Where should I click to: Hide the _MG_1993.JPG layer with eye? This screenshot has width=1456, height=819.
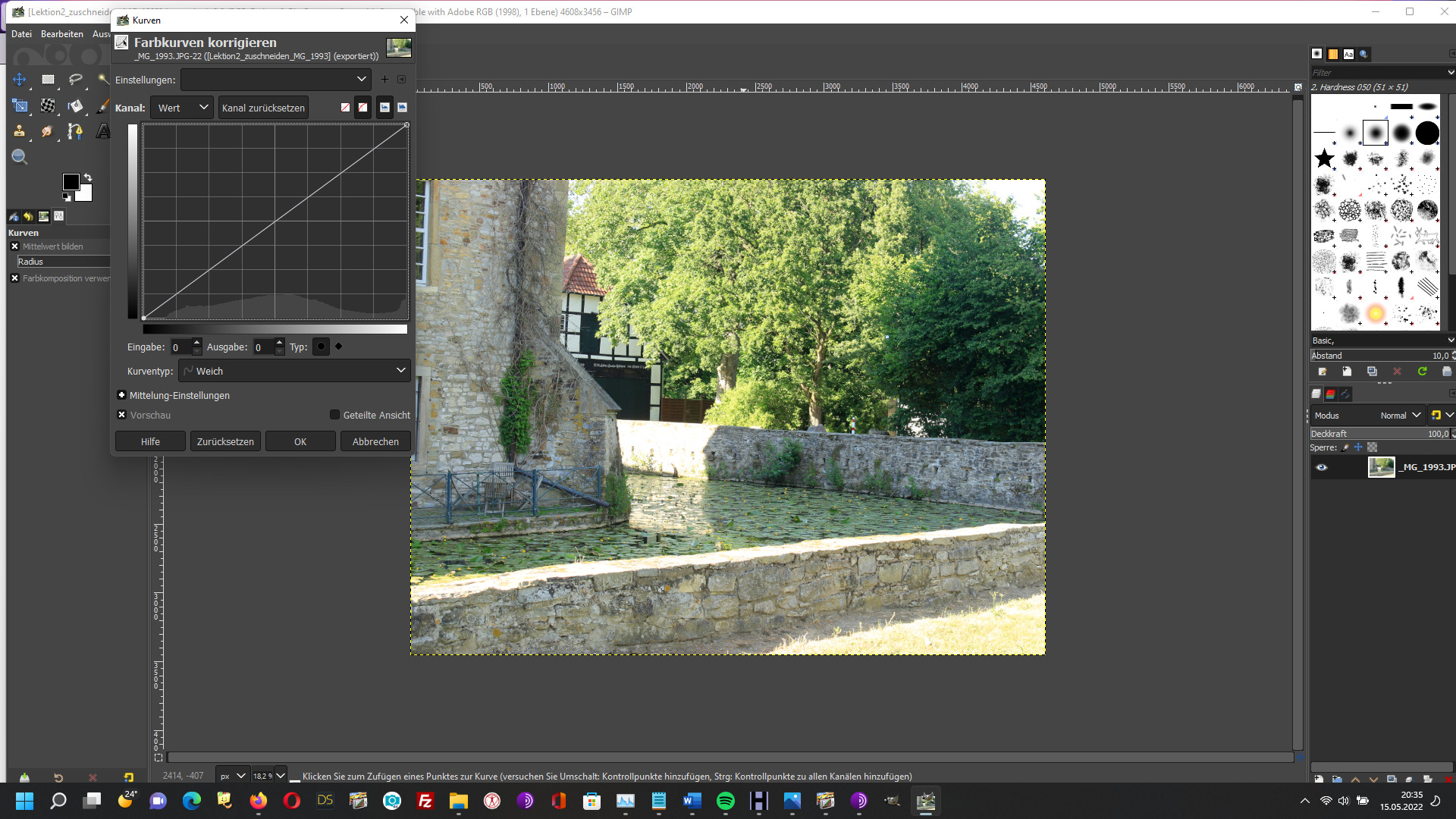coord(1321,467)
